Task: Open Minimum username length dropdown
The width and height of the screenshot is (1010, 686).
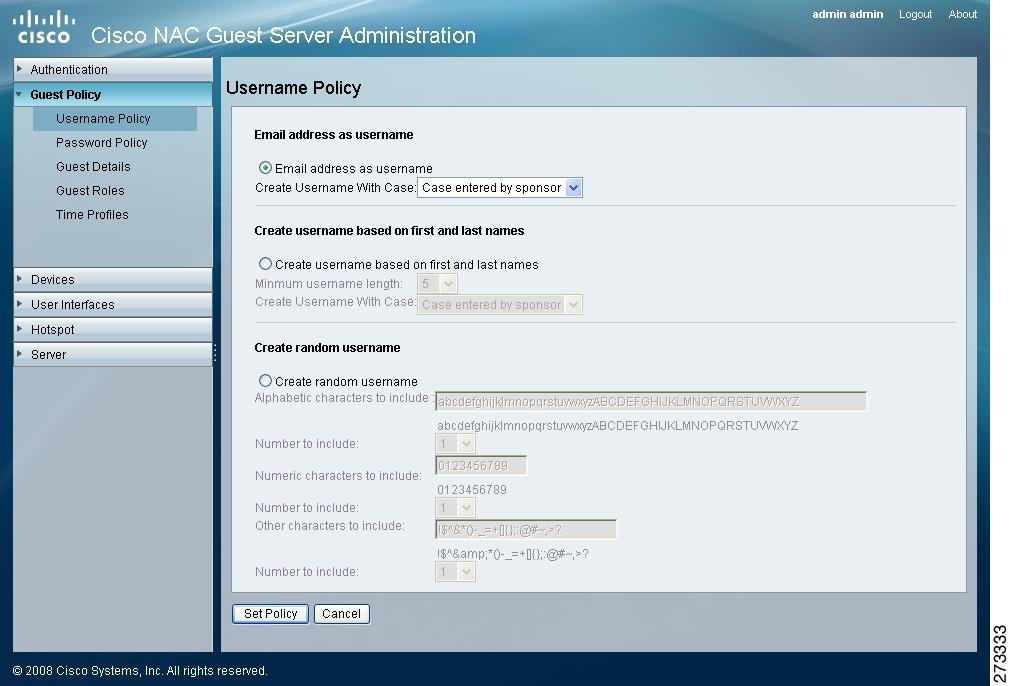Action: click(x=437, y=283)
